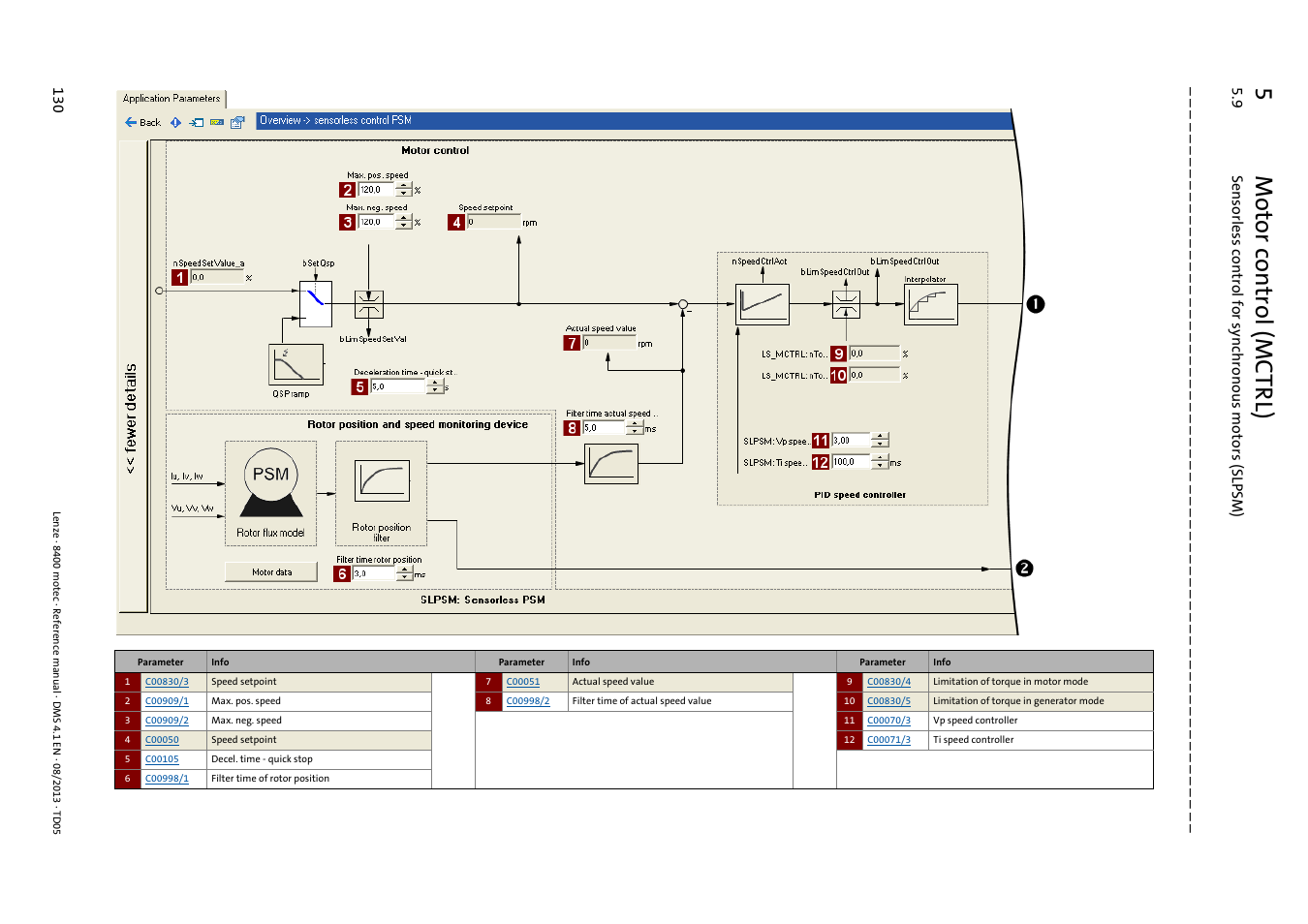
Task: Open parameter link C00909/2
Action: point(167,721)
